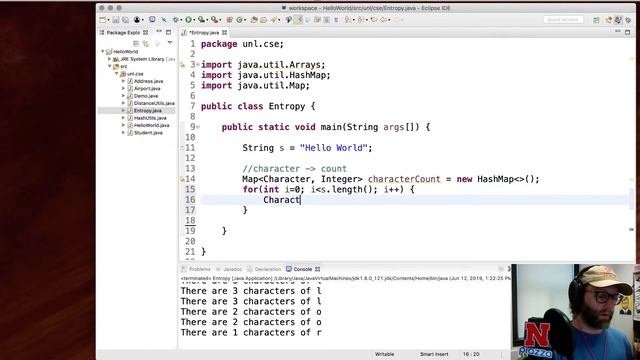The height and width of the screenshot is (360, 640).
Task: Close the Entropy.java editor tab
Action: click(224, 32)
